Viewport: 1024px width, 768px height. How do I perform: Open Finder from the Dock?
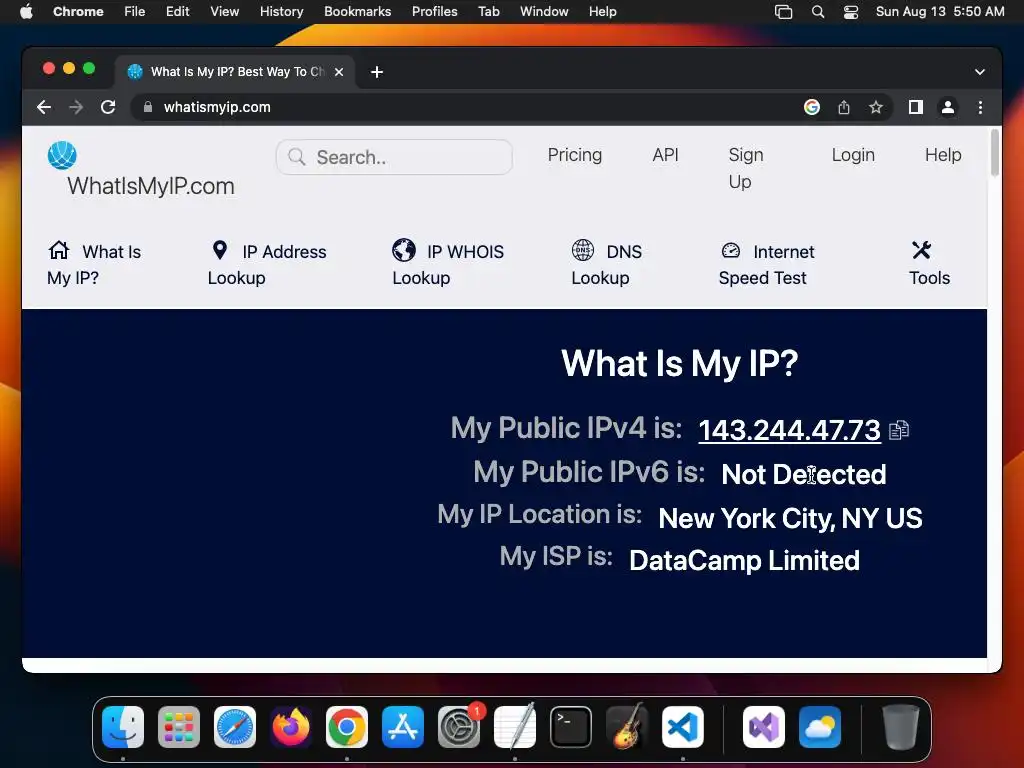click(123, 727)
